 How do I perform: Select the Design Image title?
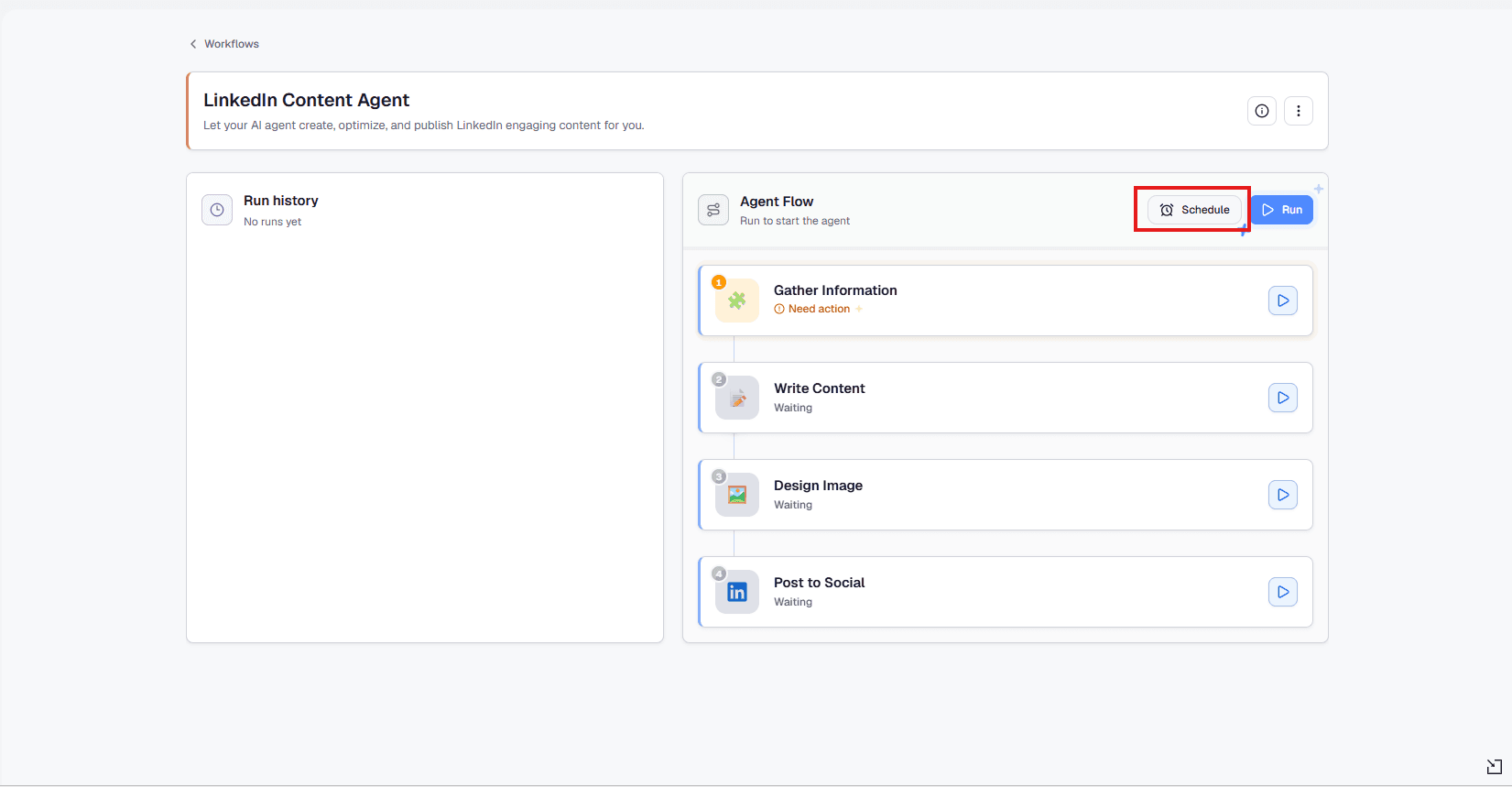(x=818, y=486)
